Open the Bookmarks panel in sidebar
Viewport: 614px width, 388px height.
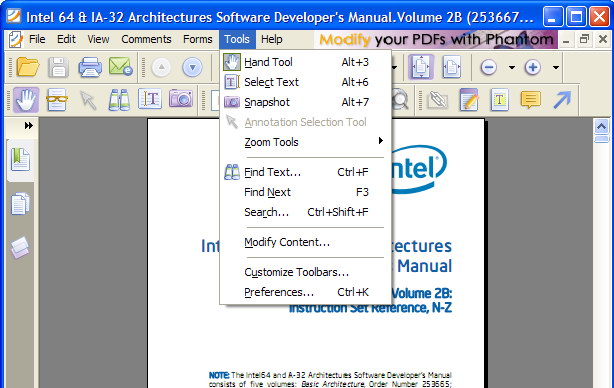(20, 159)
